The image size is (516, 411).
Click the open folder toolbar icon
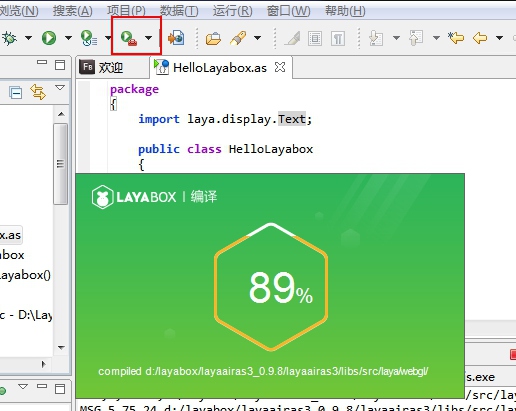213,38
